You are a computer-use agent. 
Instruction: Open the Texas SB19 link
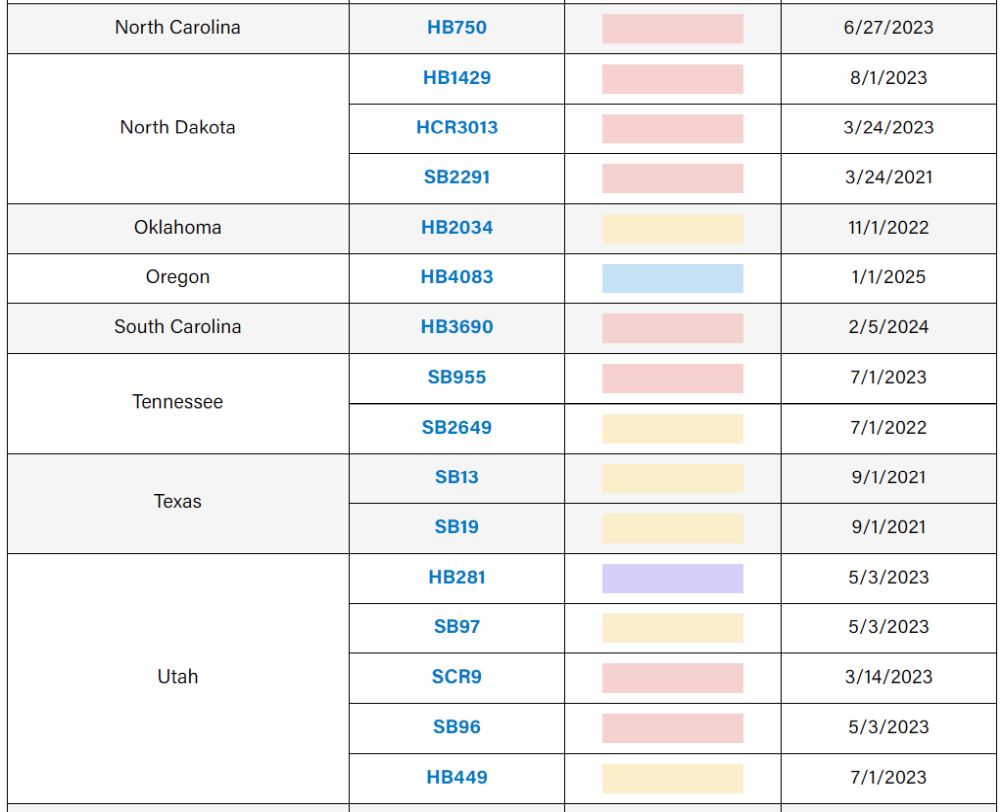click(x=457, y=527)
